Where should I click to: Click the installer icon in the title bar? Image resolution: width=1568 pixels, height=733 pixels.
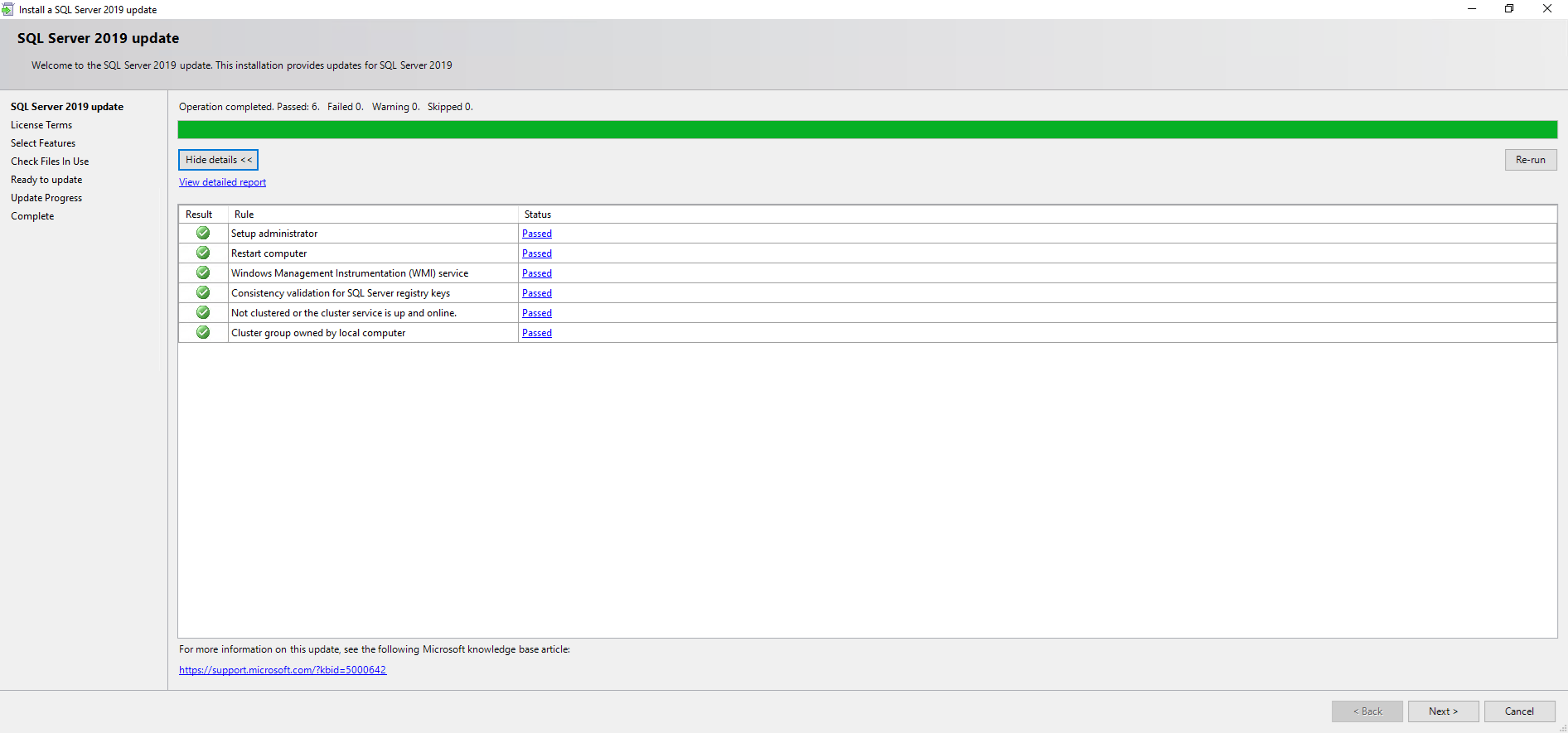pos(7,10)
